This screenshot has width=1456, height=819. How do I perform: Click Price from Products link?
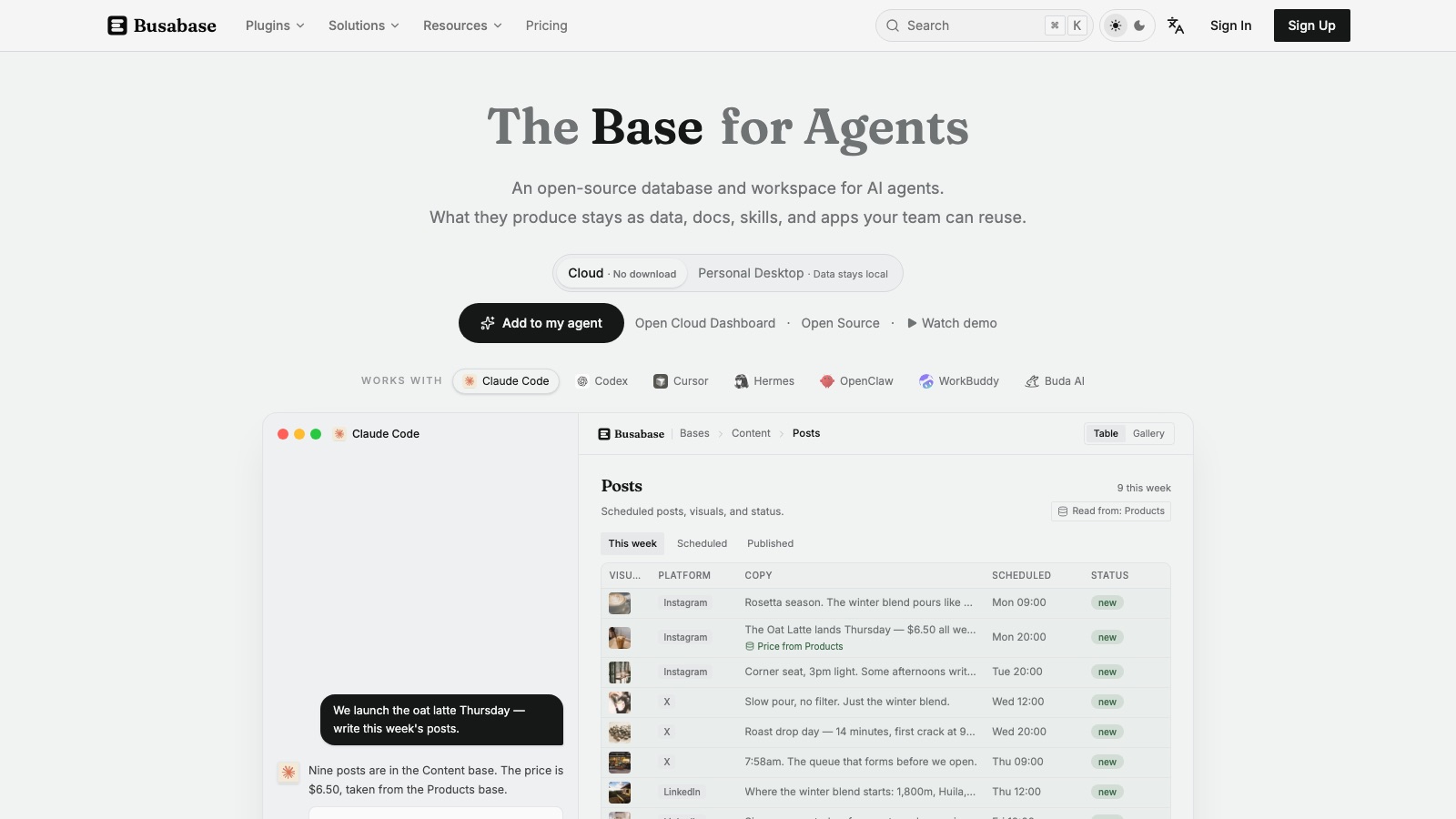pyautogui.click(x=794, y=647)
